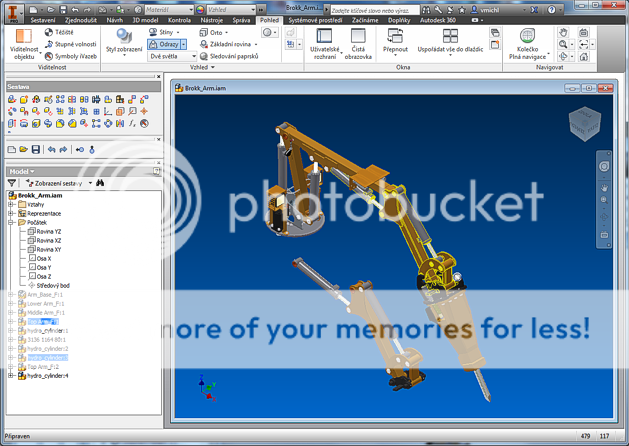Click the Styl zobrazení button
Image resolution: width=629 pixels, height=446 pixels.
[124, 41]
